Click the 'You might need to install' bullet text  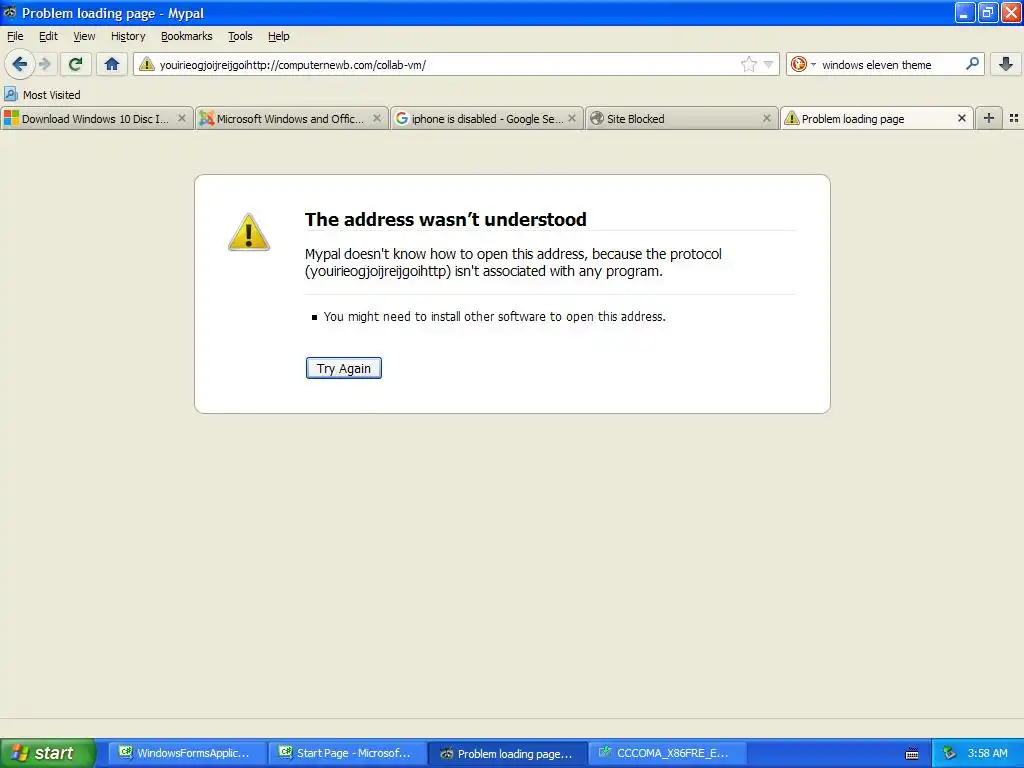(x=494, y=317)
